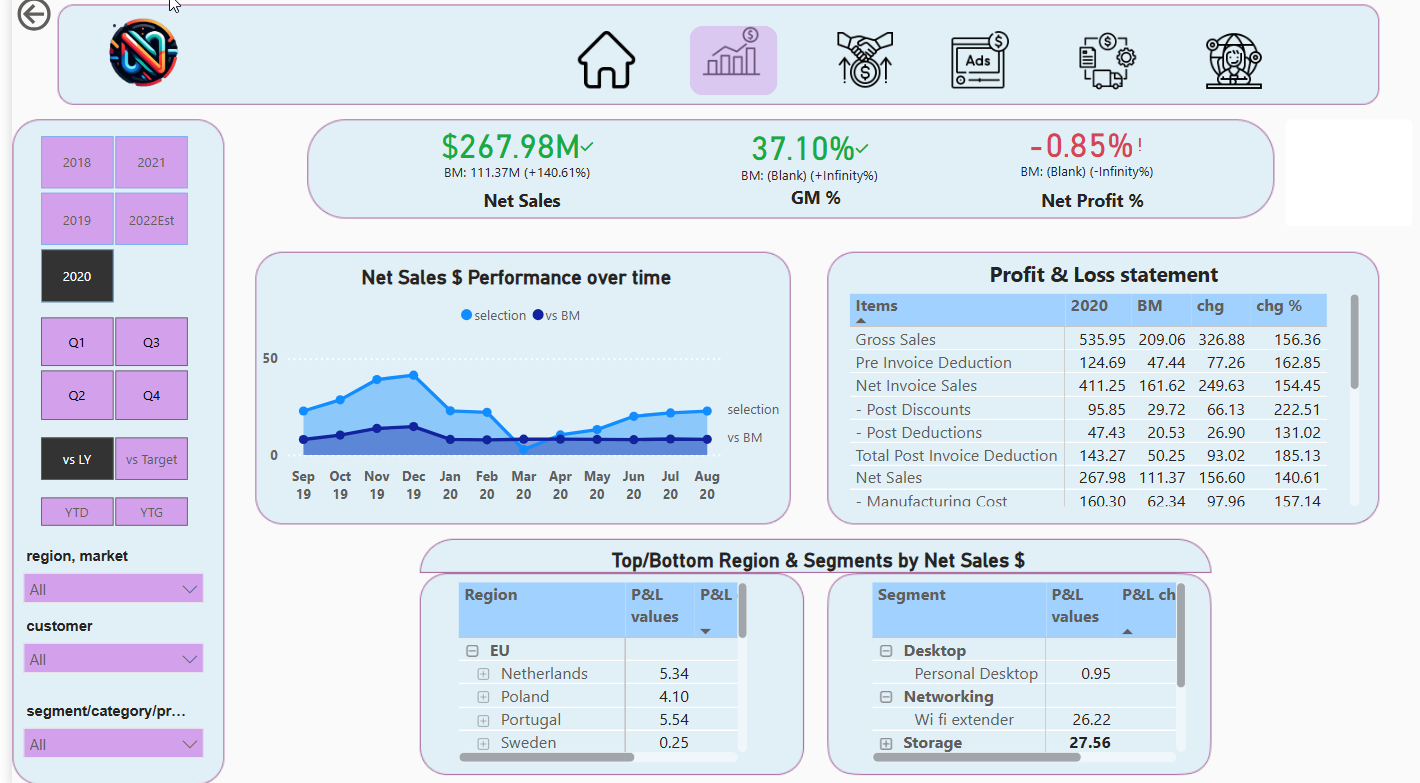This screenshot has height=783, width=1420.
Task: Click the colorful N company logo
Action: 143,51
